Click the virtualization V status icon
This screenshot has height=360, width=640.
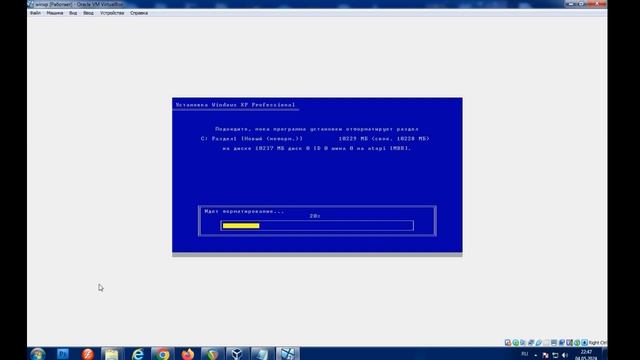[569, 342]
